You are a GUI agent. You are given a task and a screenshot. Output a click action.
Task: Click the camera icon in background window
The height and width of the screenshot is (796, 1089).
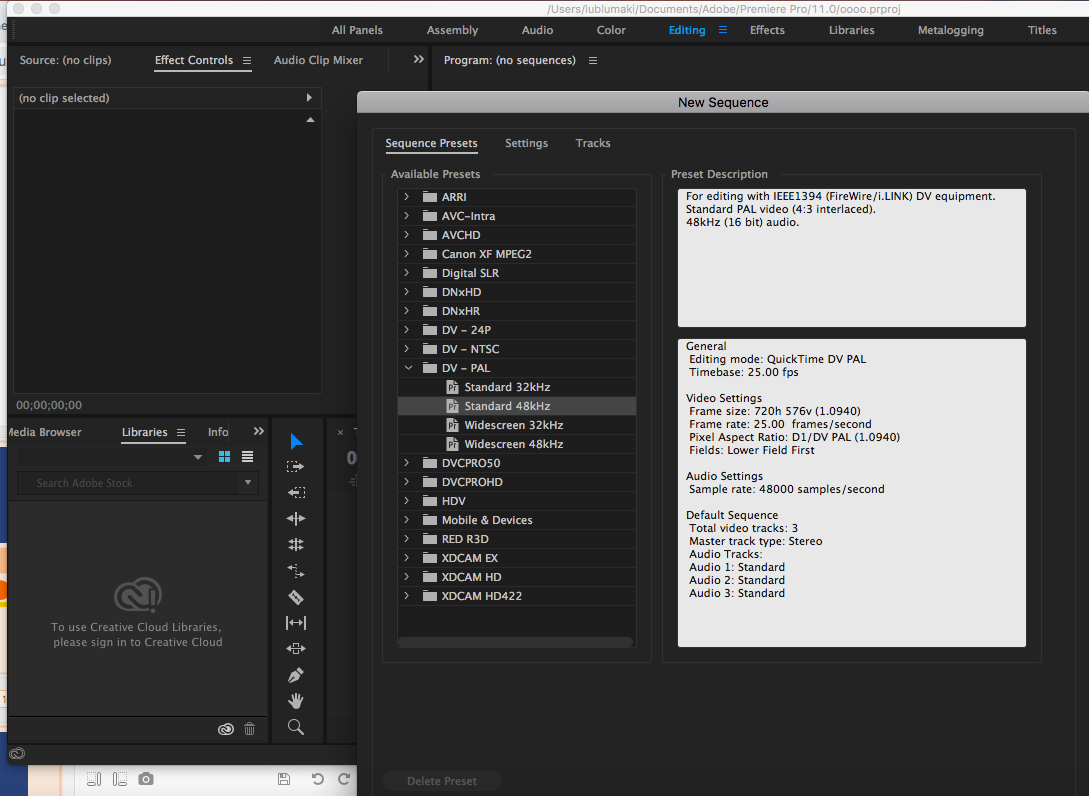tap(146, 779)
